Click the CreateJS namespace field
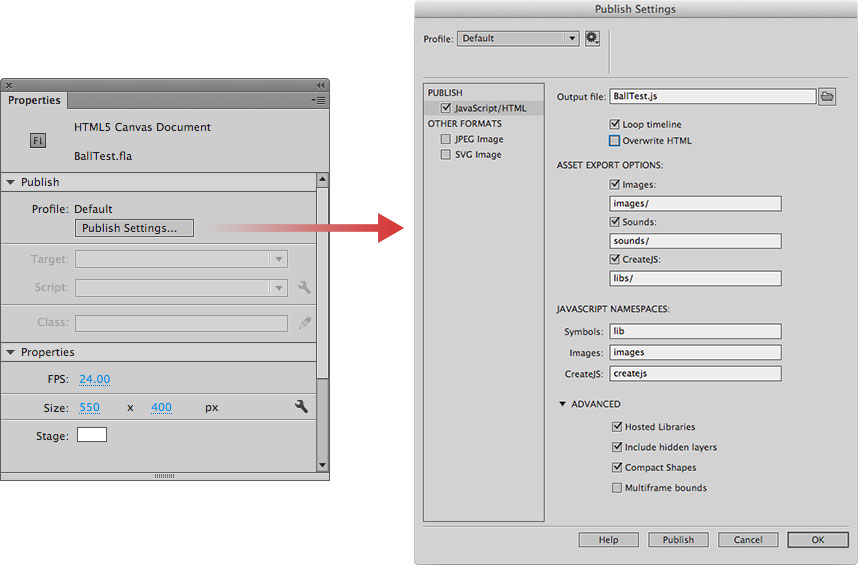This screenshot has width=858, height=565. (695, 374)
